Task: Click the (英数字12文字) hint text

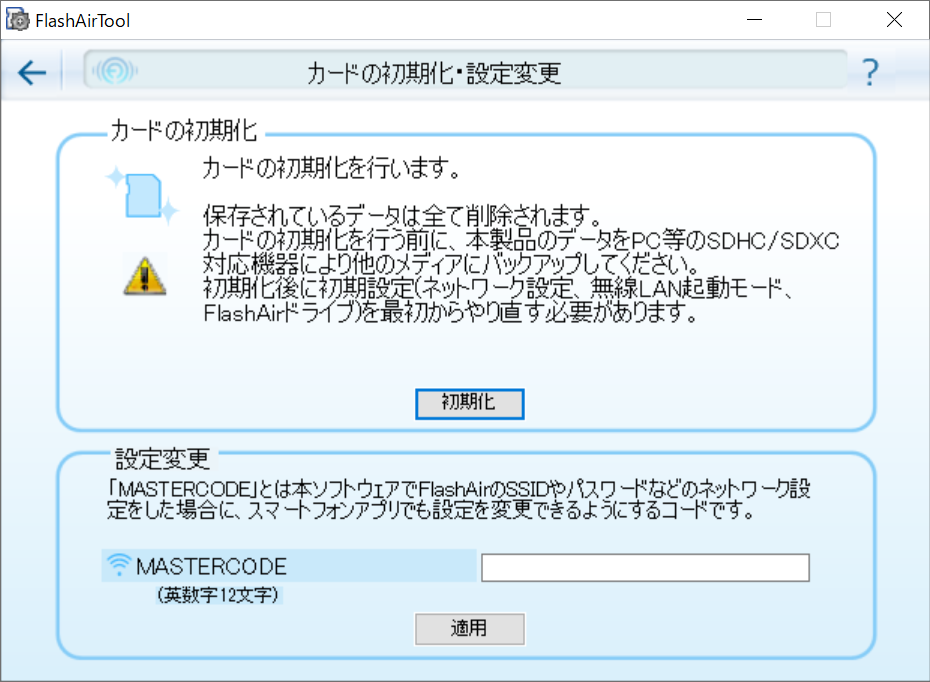Action: tap(219, 596)
